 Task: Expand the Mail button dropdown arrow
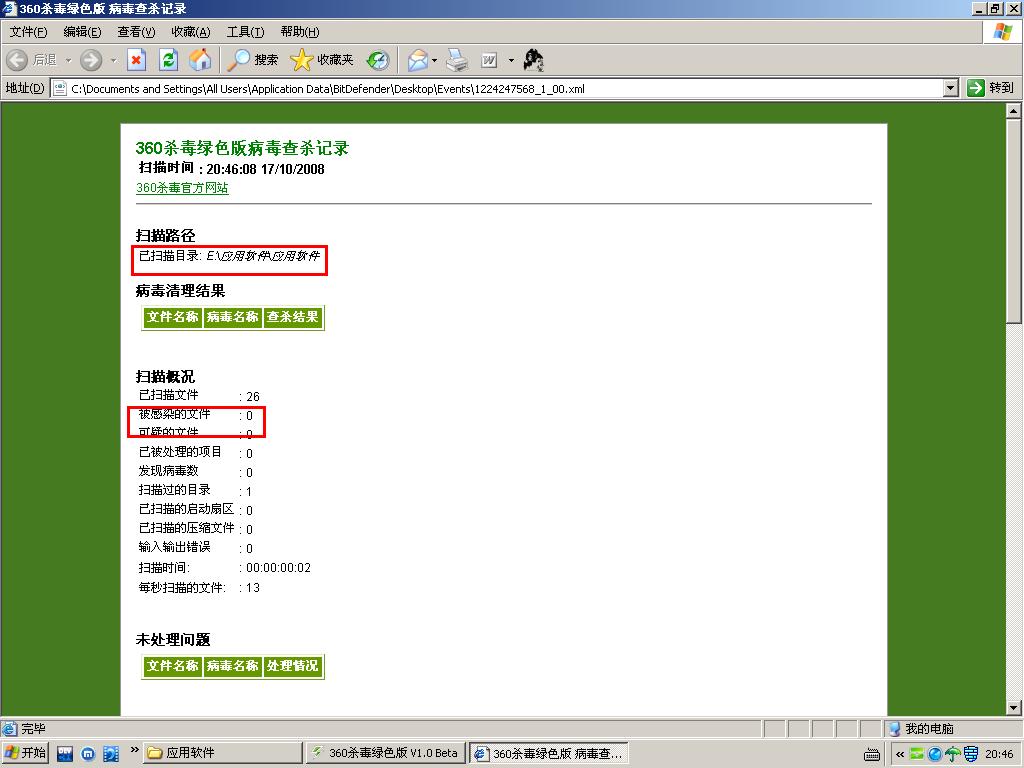pos(435,60)
